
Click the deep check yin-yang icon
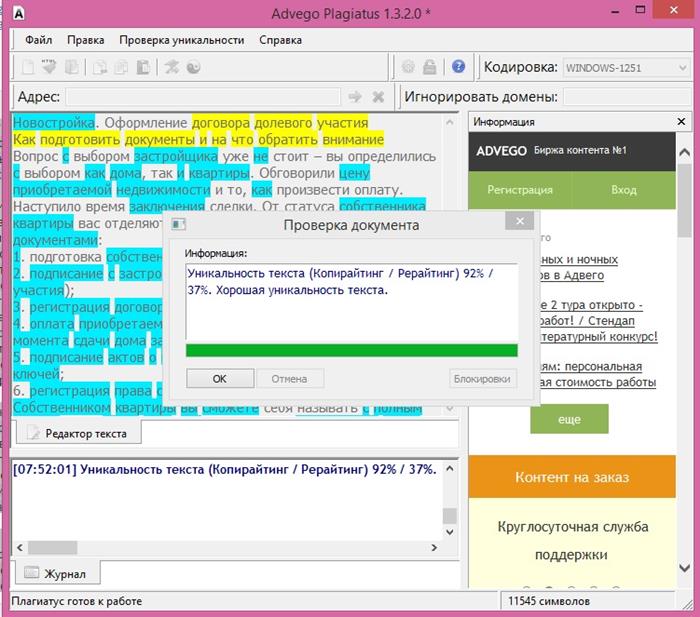point(193,67)
